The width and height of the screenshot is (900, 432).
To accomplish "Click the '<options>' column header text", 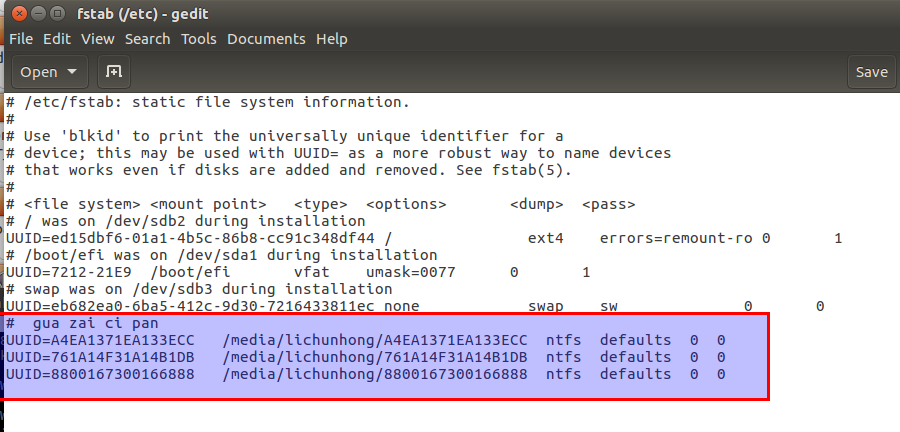I will pyautogui.click(x=406, y=204).
